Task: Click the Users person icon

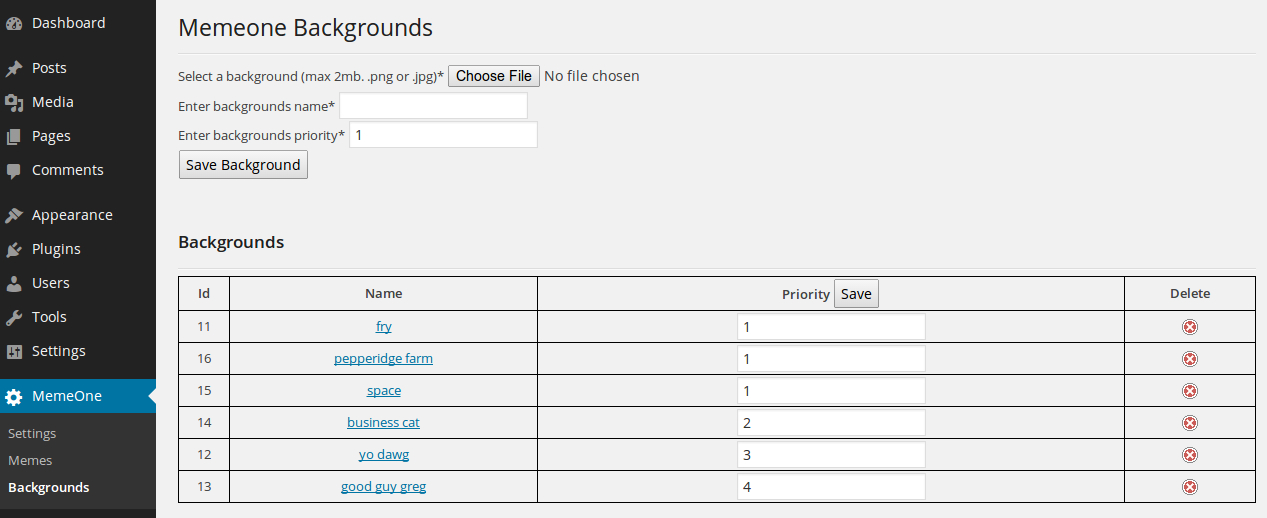Action: pos(14,283)
